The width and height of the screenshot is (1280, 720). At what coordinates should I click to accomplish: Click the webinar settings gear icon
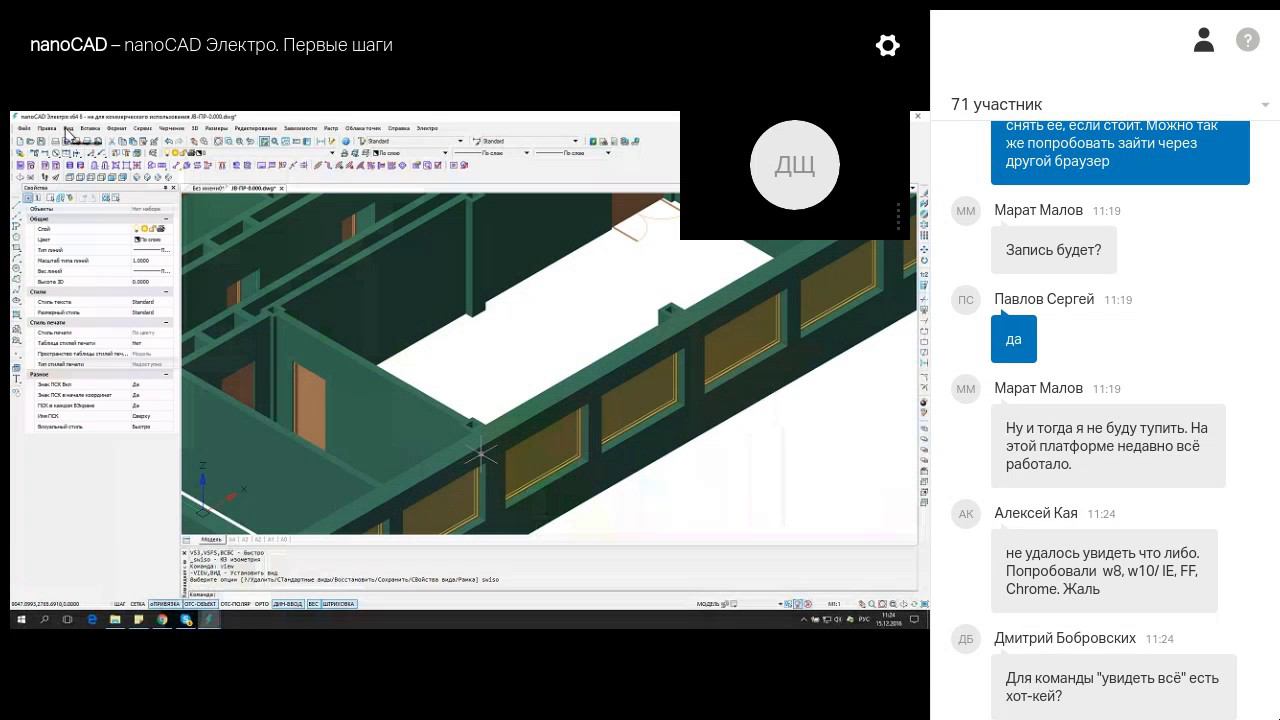coord(888,46)
